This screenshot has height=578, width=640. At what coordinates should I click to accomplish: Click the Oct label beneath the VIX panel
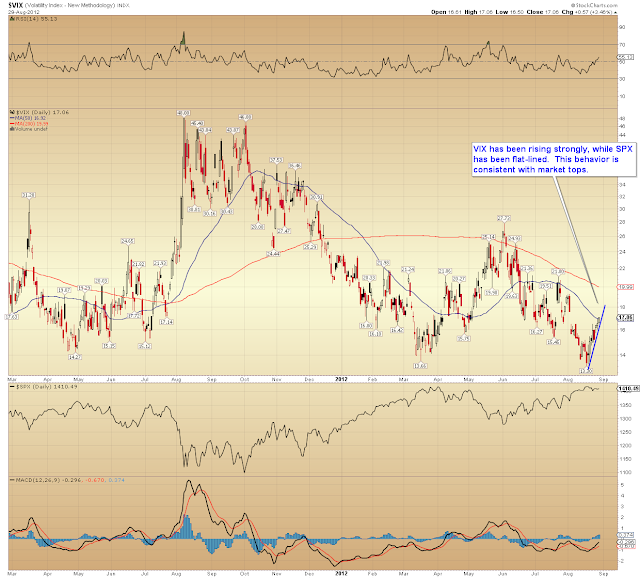click(x=244, y=379)
